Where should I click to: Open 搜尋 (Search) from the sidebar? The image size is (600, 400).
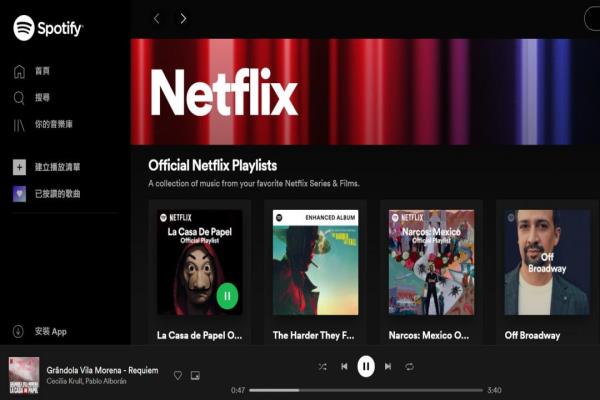coord(41,98)
